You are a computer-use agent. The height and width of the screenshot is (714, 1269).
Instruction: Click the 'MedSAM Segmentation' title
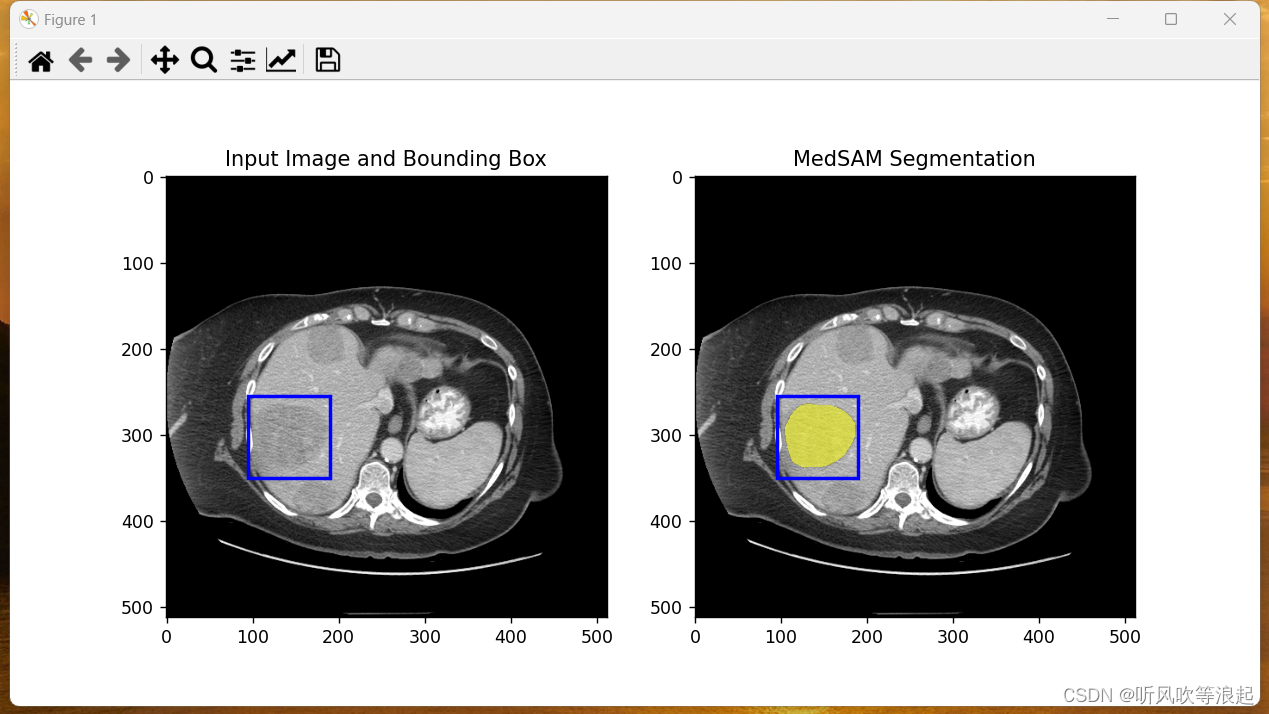pyautogui.click(x=914, y=159)
